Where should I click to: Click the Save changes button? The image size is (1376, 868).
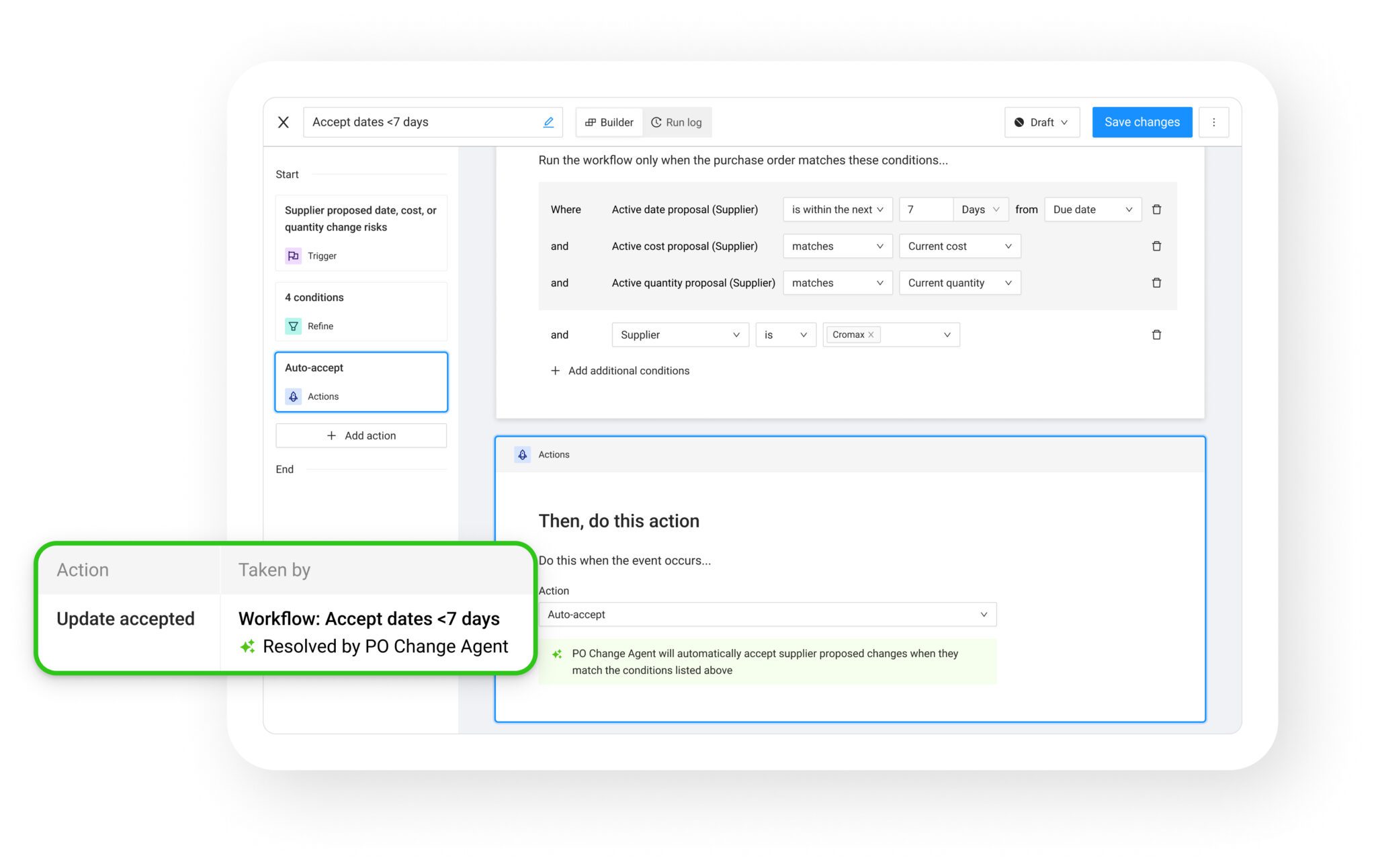1142,122
